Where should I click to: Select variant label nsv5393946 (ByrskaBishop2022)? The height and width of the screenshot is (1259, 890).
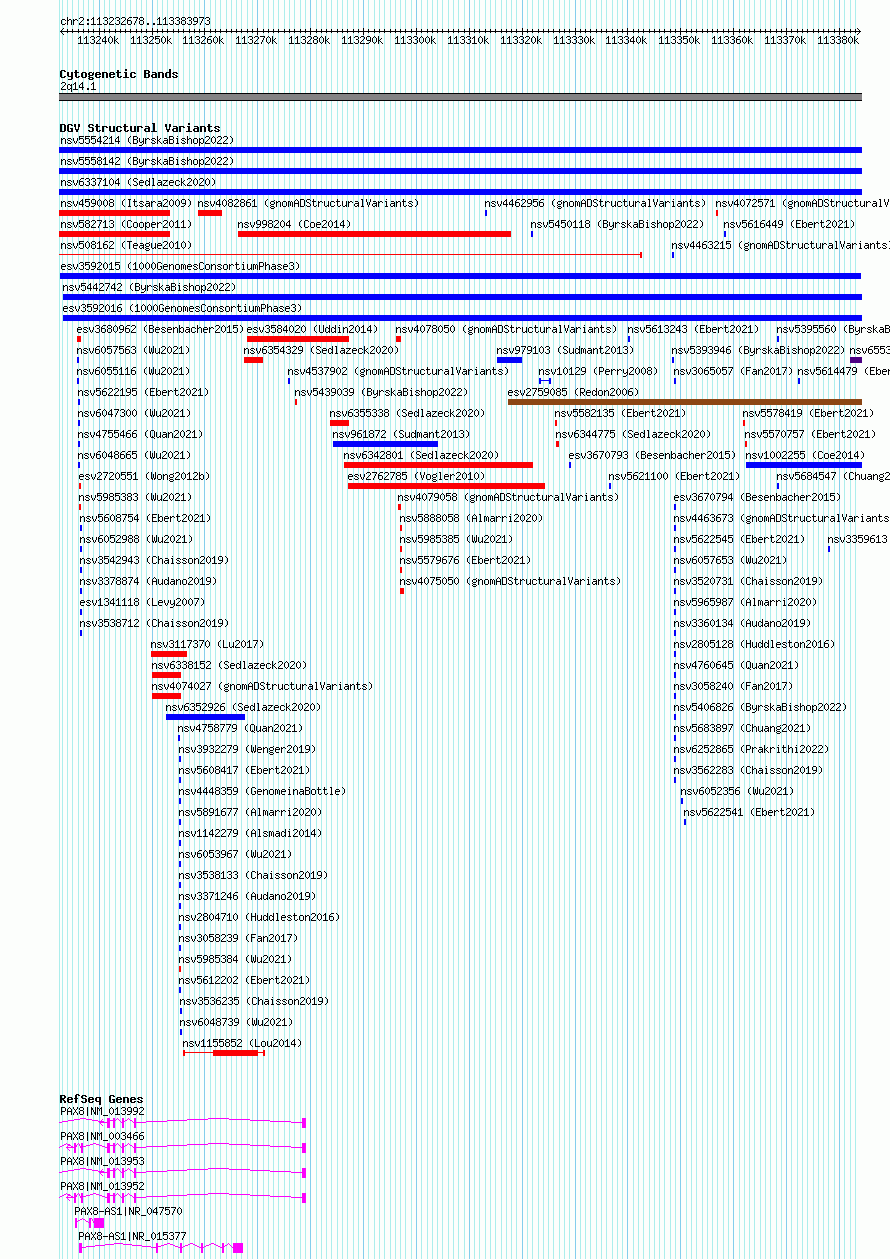pos(759,350)
